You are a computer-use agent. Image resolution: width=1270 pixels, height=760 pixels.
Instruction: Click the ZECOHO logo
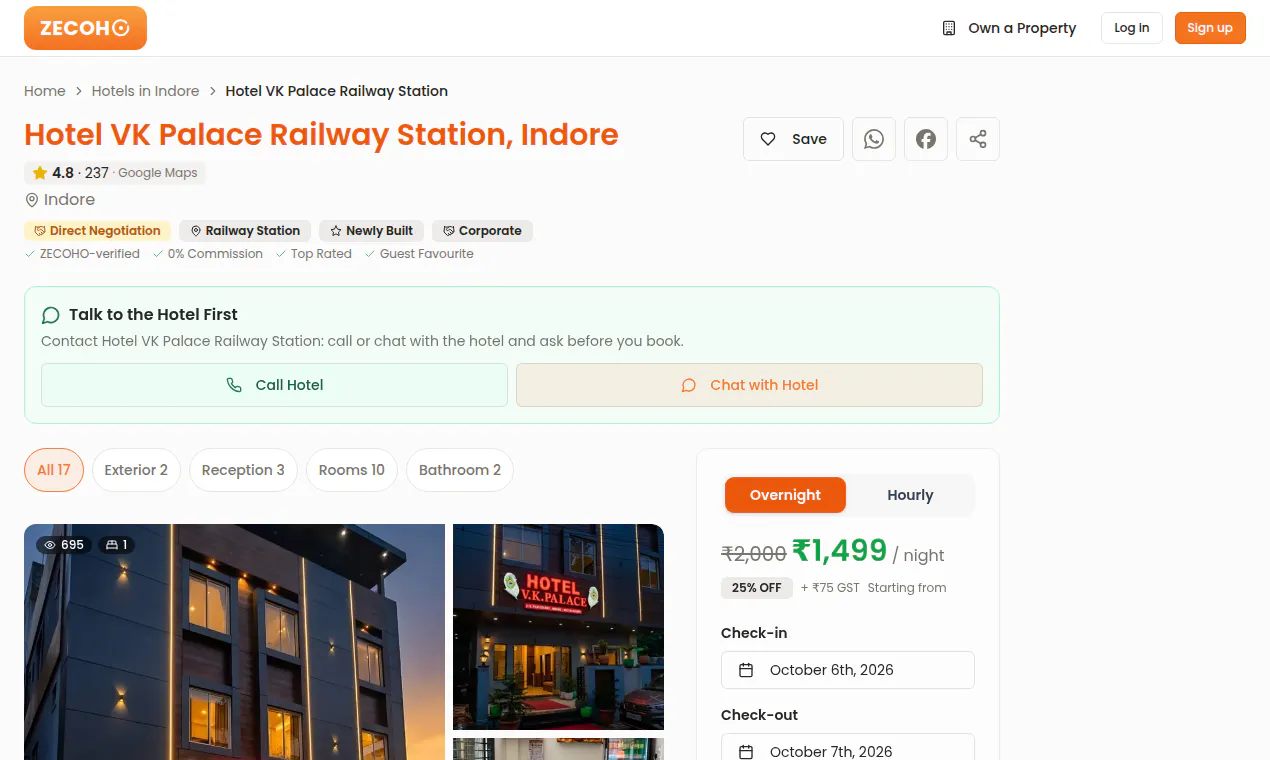point(85,28)
